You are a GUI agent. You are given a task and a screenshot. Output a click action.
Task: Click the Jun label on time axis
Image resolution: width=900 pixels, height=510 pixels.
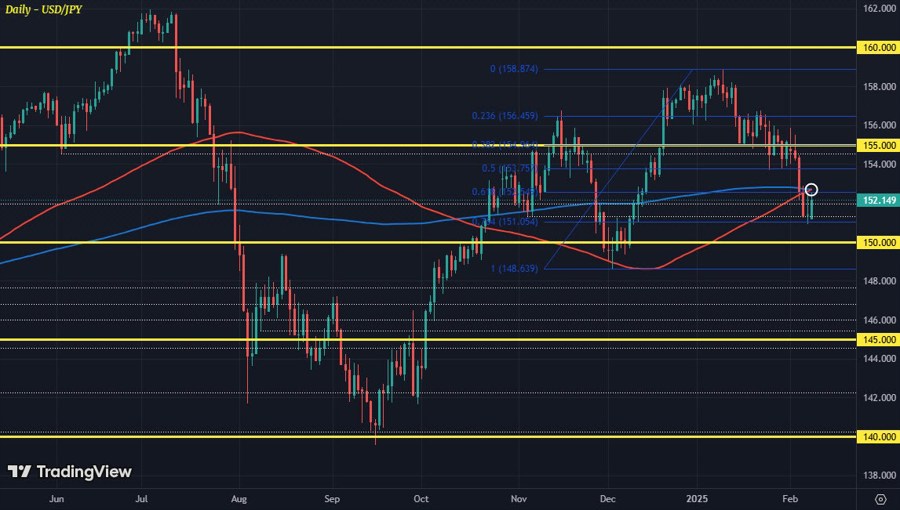[56, 499]
